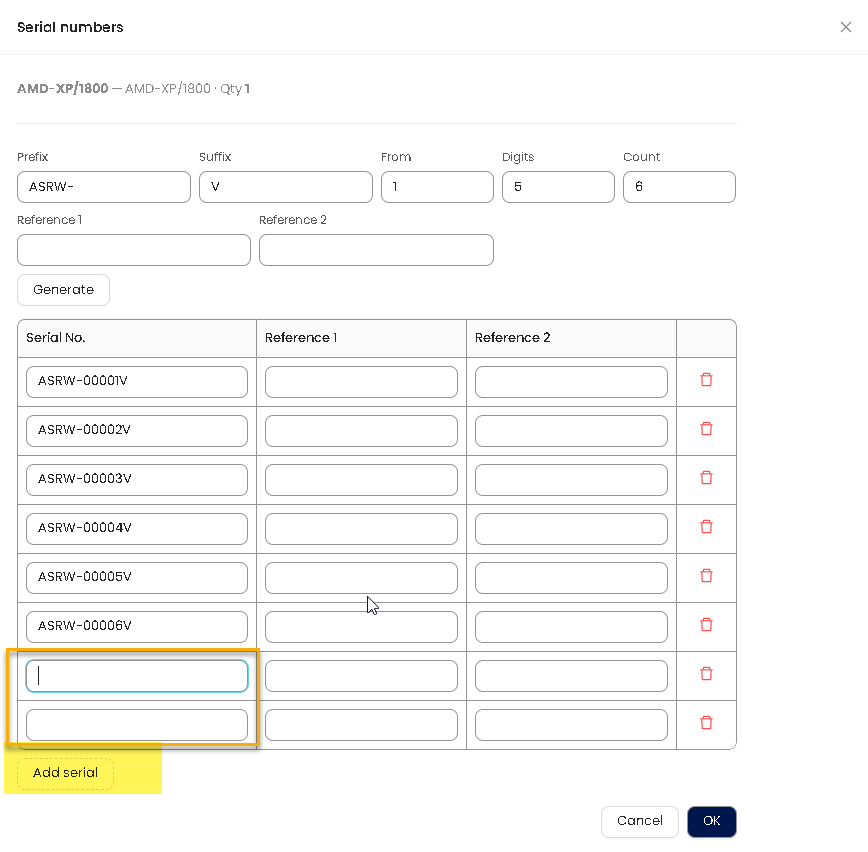This screenshot has height=852, width=868.
Task: Focus Reference 2 for ASRW-00002V
Action: [571, 431]
